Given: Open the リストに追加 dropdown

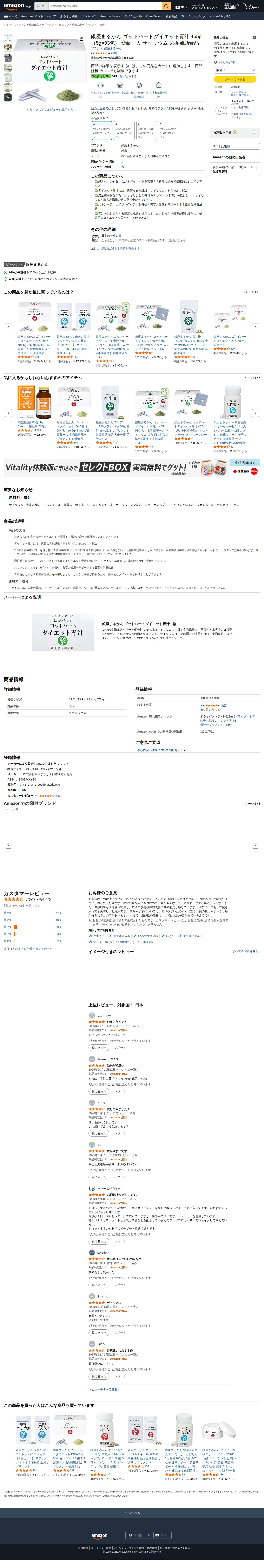Looking at the screenshot, I should coord(235,146).
